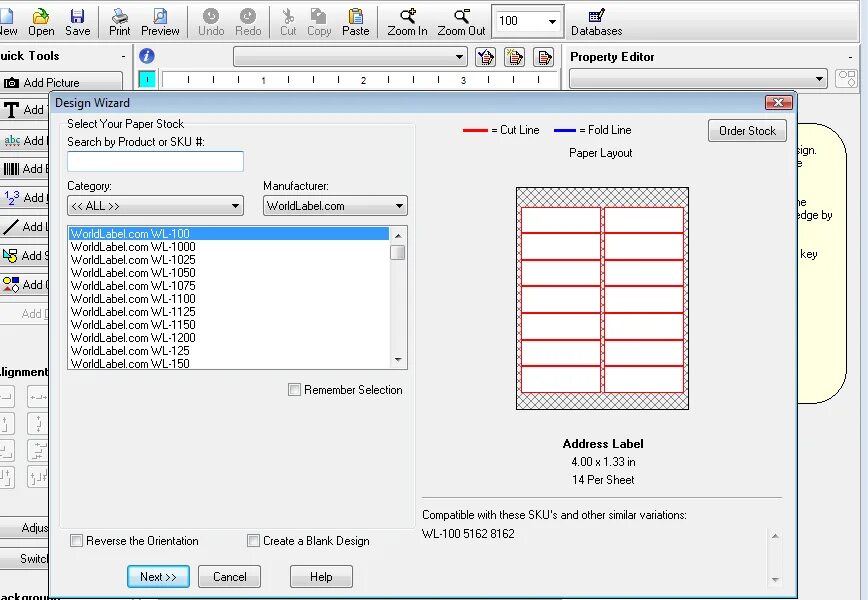Click the Copy toolbar icon
The height and width of the screenshot is (600, 868).
tap(319, 23)
